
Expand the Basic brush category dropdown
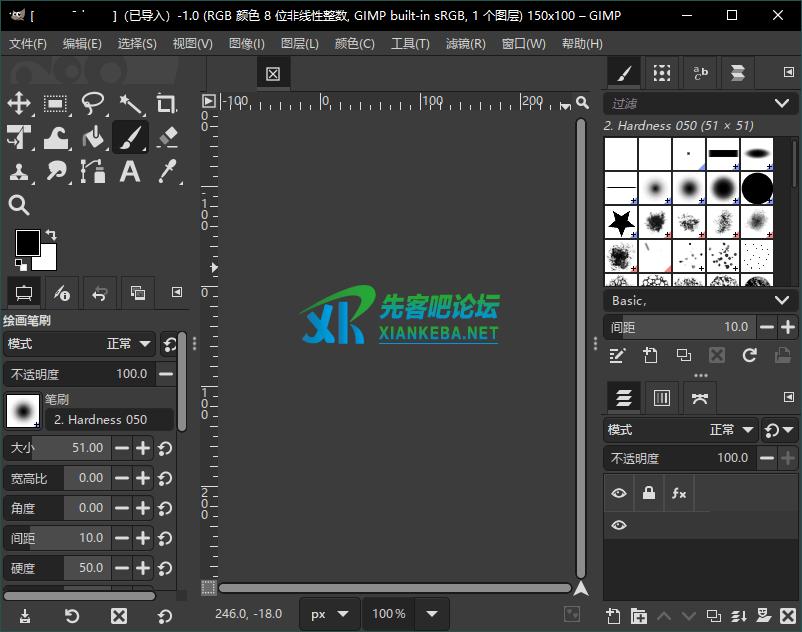[700, 300]
